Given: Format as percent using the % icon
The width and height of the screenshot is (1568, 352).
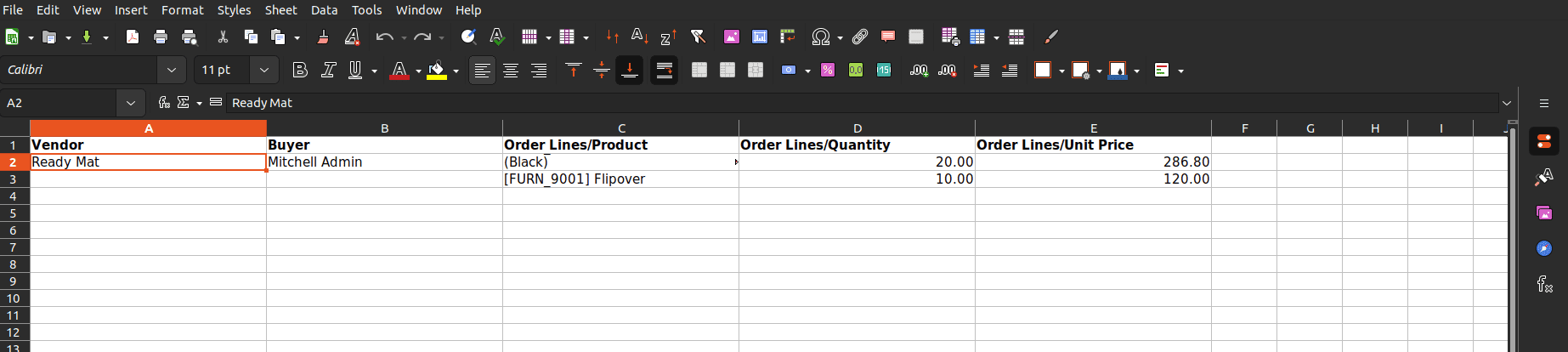Looking at the screenshot, I should (x=828, y=70).
